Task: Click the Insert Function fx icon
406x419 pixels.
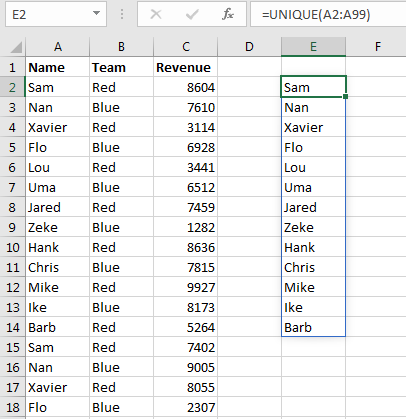Action: click(x=228, y=14)
